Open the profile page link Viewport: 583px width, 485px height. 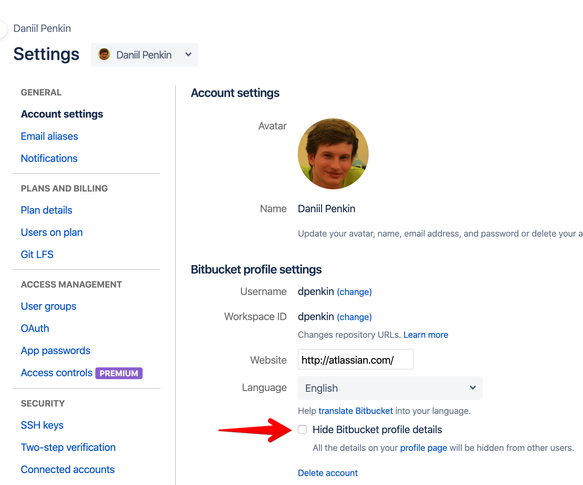423,448
